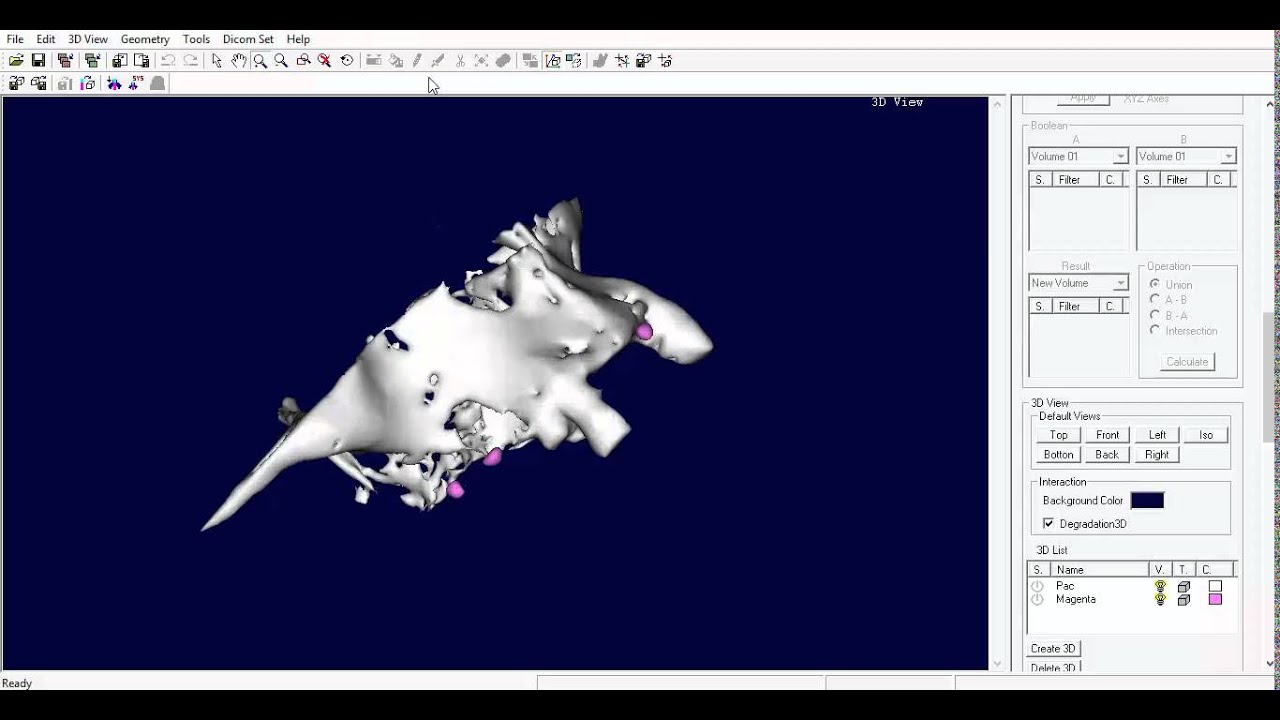Click the Background Color dark blue swatch
The image size is (1280, 720).
click(1147, 501)
